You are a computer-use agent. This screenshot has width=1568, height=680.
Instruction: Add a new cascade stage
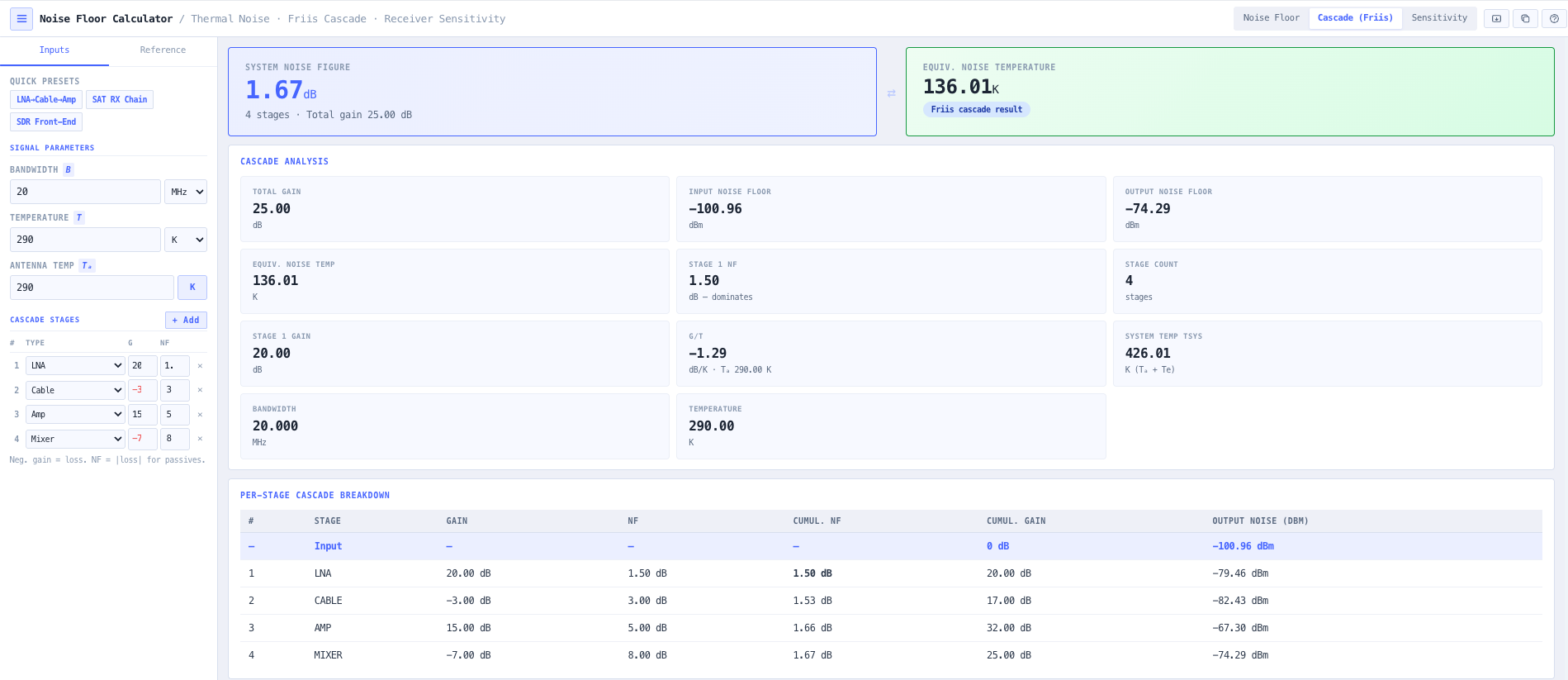tap(186, 321)
